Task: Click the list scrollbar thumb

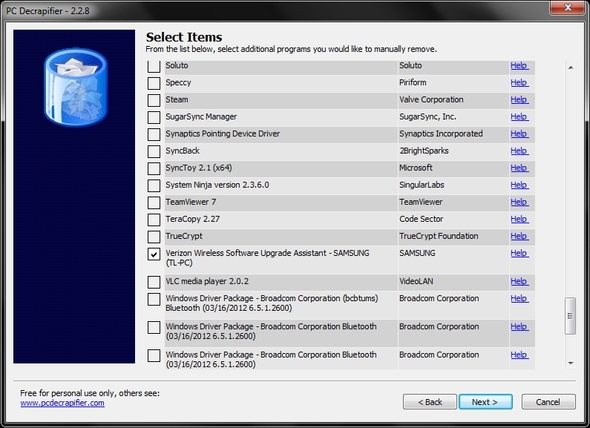Action: pos(570,316)
